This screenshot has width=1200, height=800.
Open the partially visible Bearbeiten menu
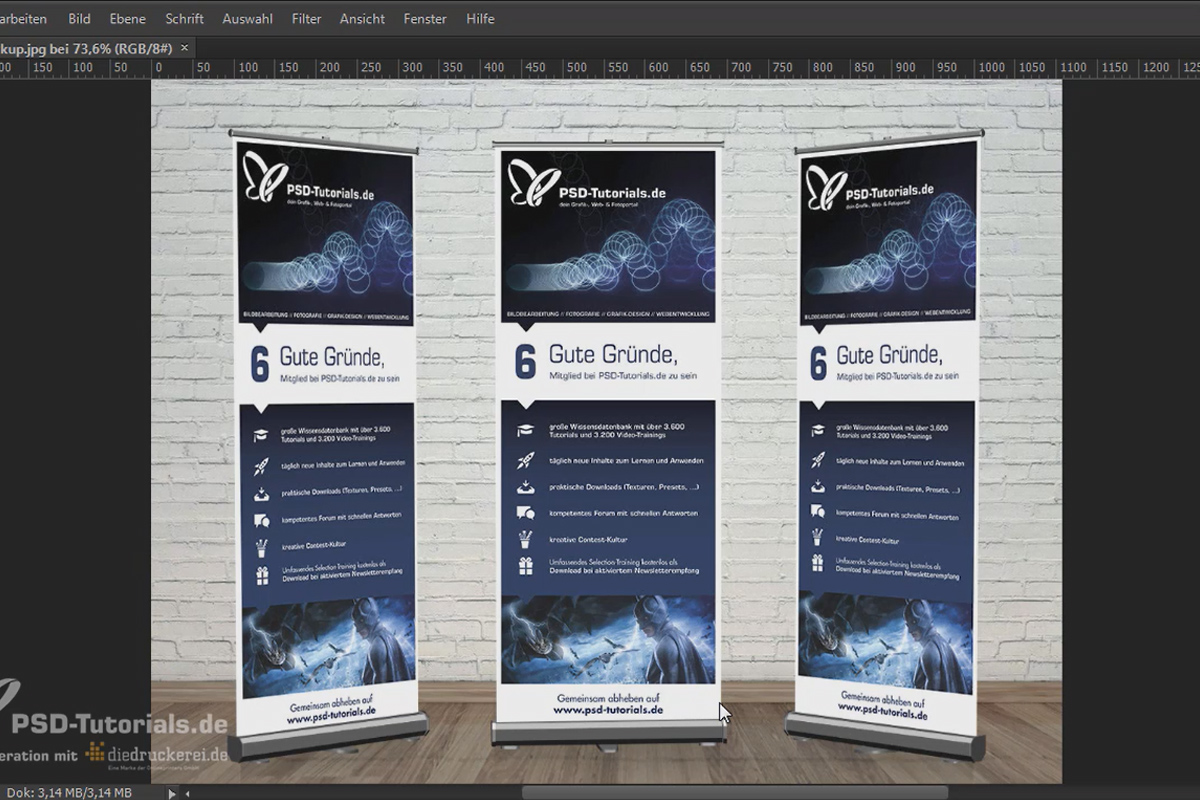[x=24, y=18]
